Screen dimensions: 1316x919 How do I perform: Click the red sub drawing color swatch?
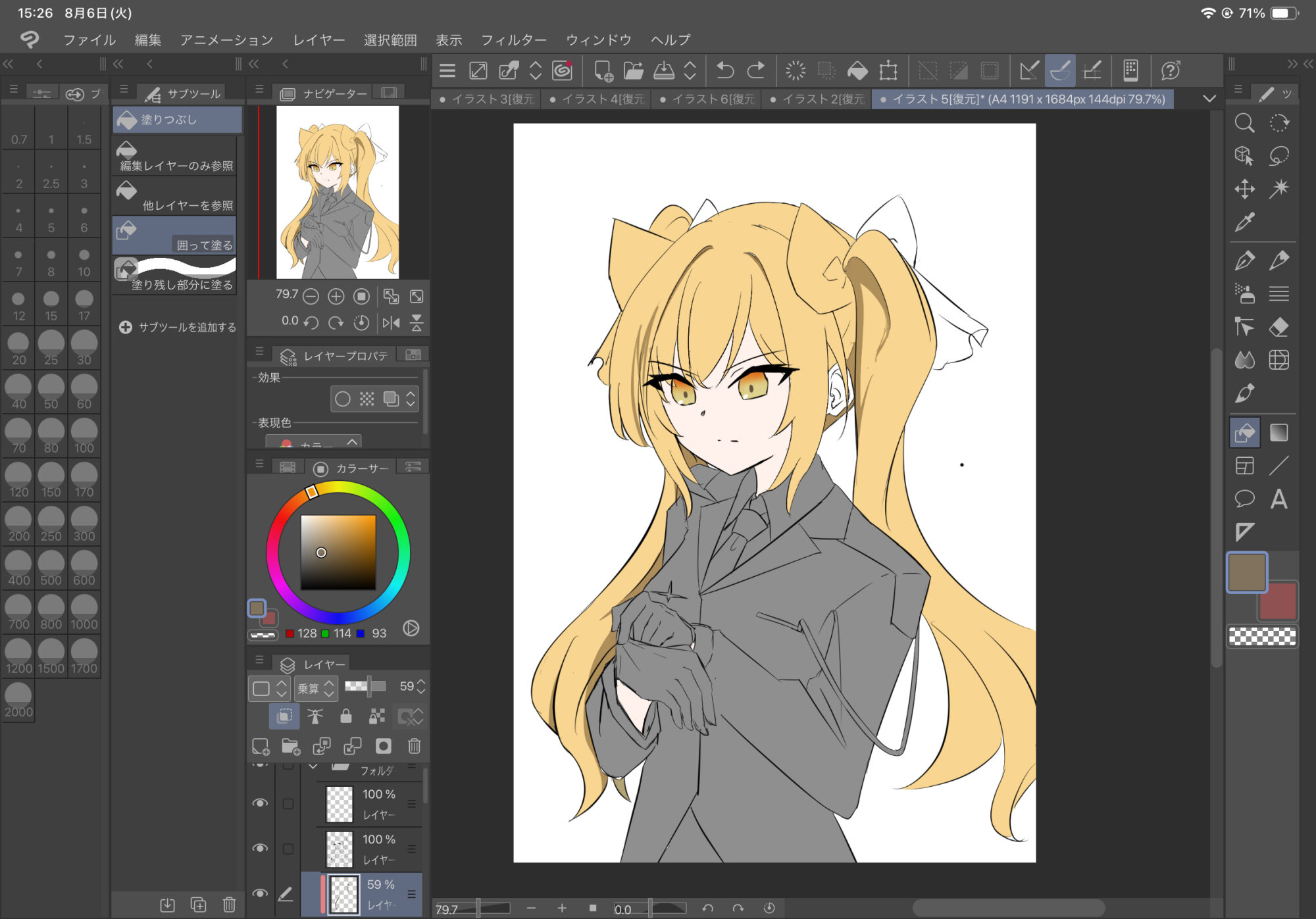1280,604
